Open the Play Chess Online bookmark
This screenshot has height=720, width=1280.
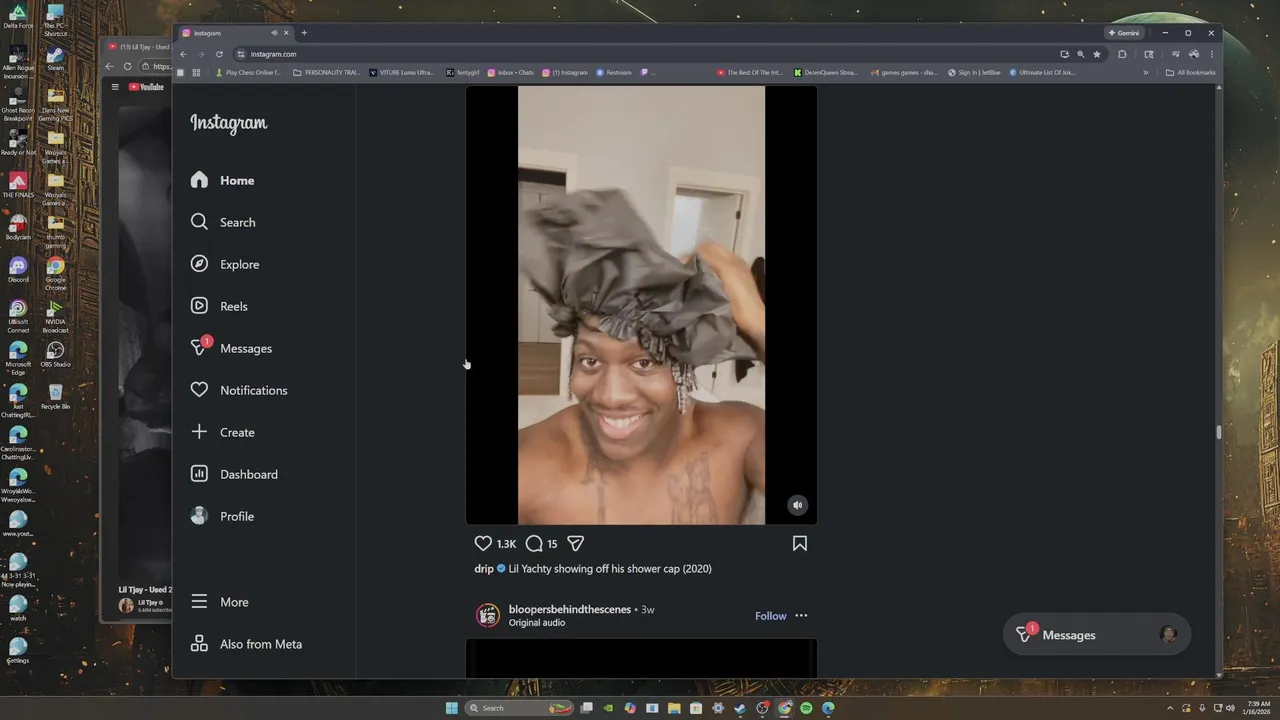point(249,72)
